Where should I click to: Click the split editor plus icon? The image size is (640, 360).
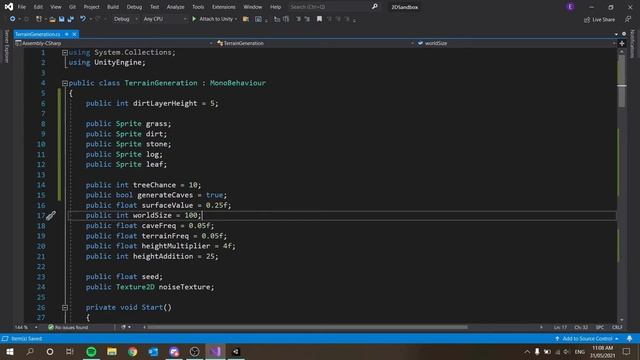pyautogui.click(x=622, y=43)
